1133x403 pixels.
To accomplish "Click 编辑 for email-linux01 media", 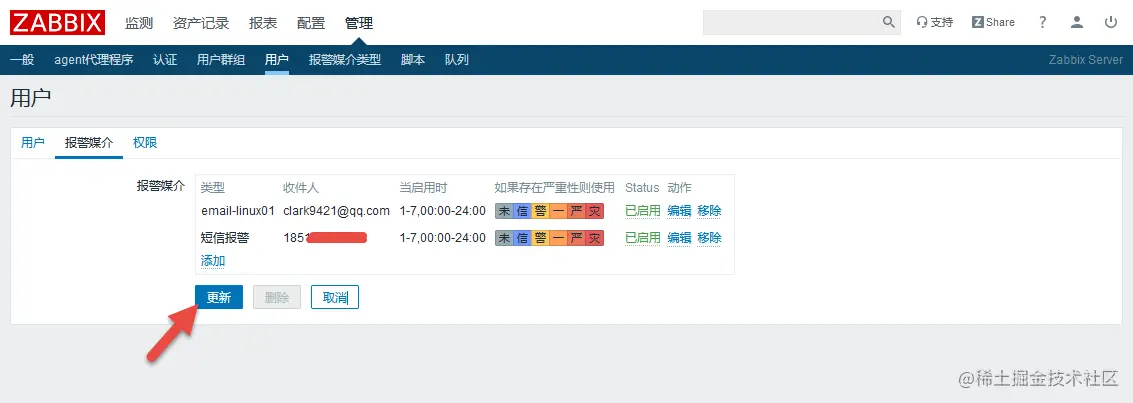I will coord(679,211).
